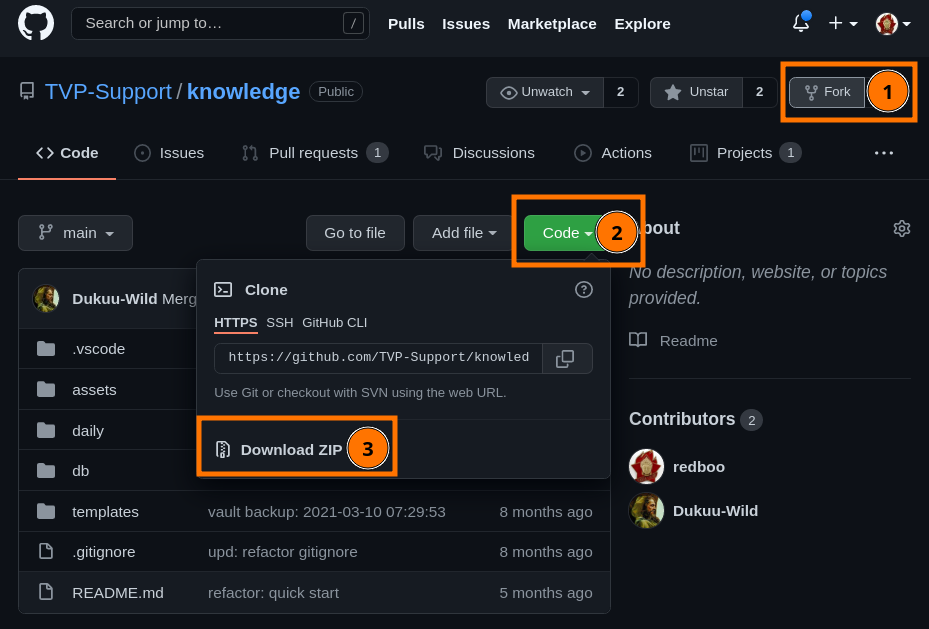Click redboo's avatar in Contributors
The width and height of the screenshot is (929, 629).
pos(646,467)
